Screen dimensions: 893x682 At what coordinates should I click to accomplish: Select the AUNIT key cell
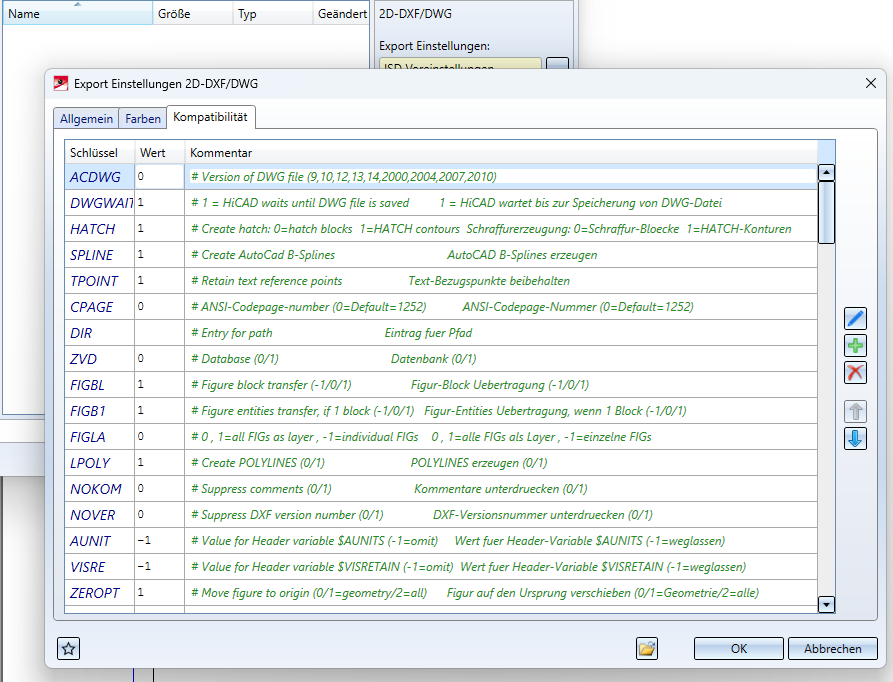click(x=100, y=541)
